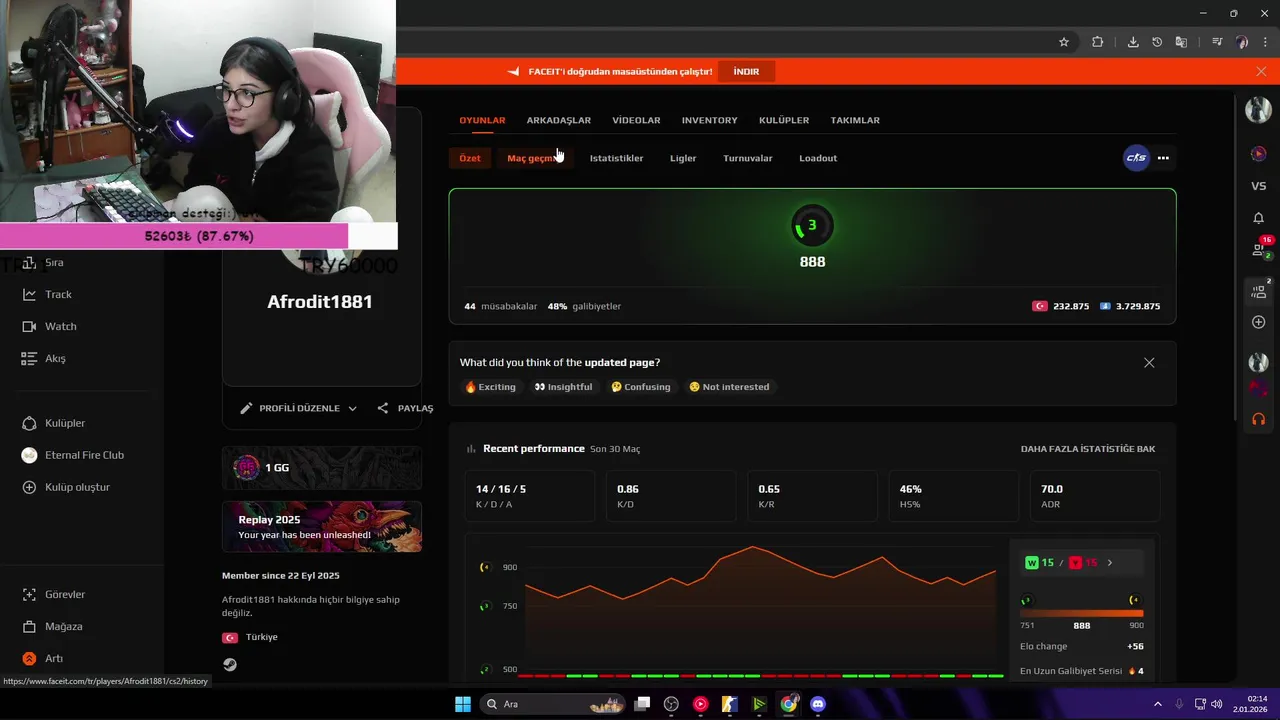The image size is (1280, 720).
Task: Open Mağaza in the sidebar
Action: pos(52,626)
